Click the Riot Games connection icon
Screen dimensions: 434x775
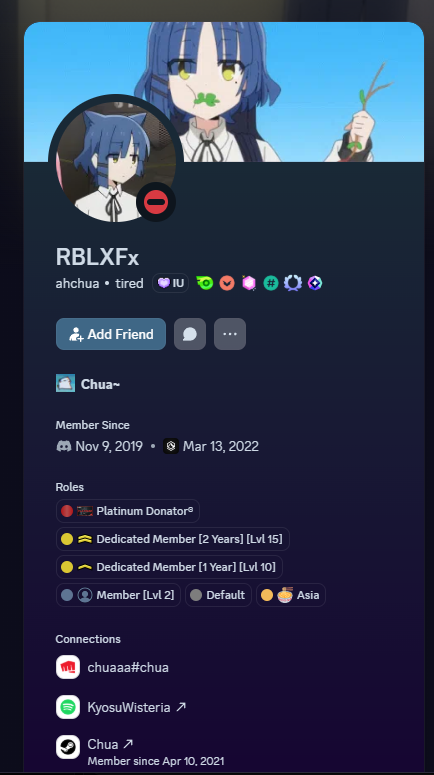point(68,667)
